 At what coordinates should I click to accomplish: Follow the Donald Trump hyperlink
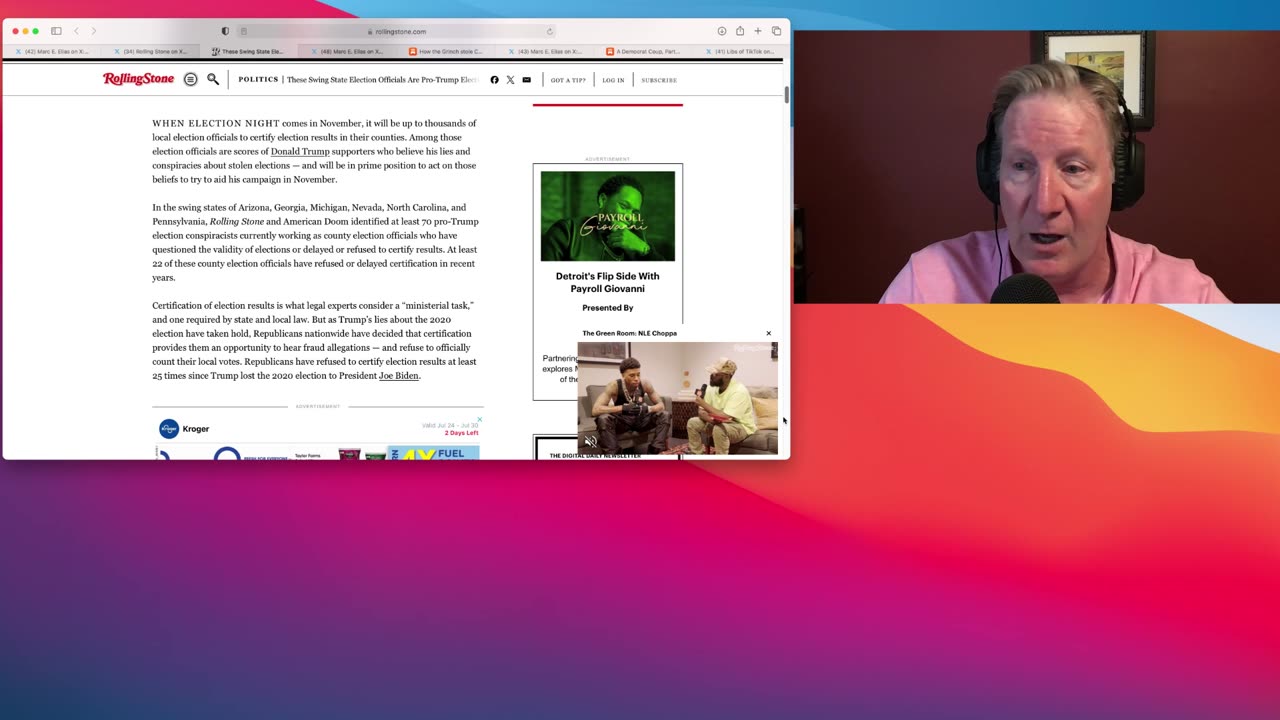click(x=300, y=152)
